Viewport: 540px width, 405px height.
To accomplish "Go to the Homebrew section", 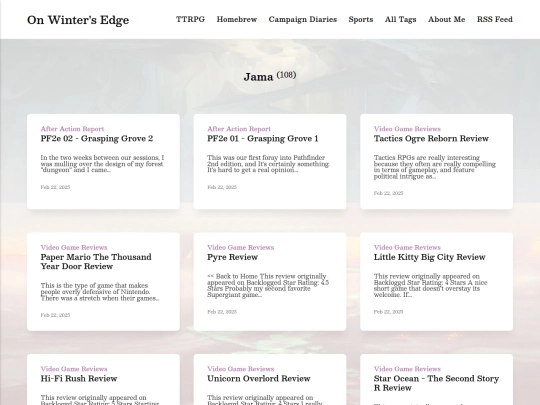I will (237, 19).
